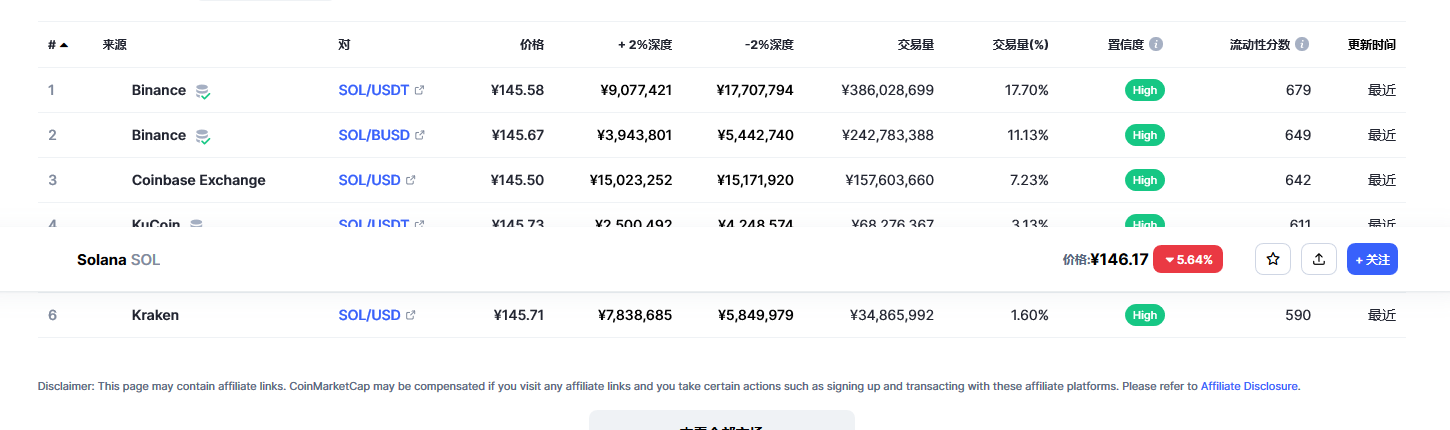The image size is (1450, 430).
Task: Open the SOL/USDT pair on Binance
Action: click(374, 90)
